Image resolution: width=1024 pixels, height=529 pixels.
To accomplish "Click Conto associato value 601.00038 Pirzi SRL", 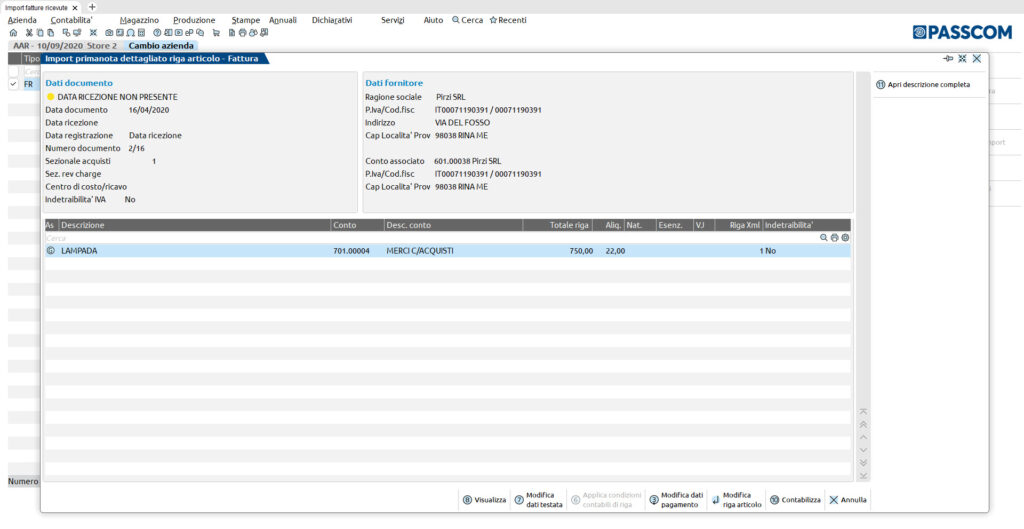I will coord(468,161).
